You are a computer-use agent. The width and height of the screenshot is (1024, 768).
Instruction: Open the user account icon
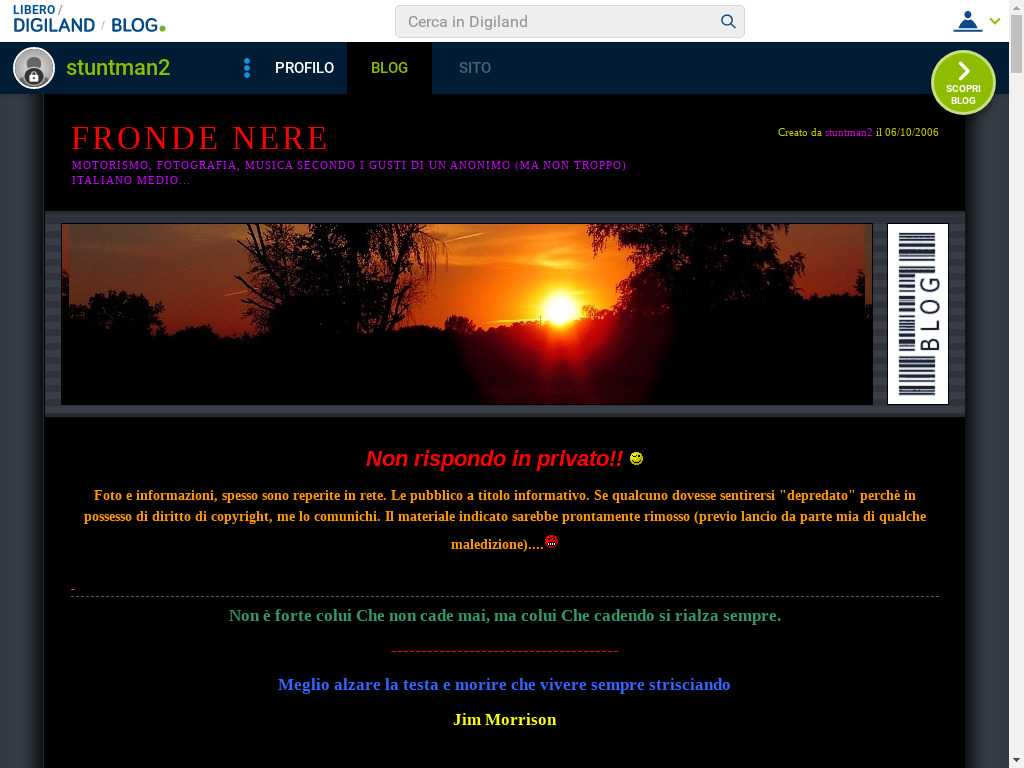click(x=967, y=21)
